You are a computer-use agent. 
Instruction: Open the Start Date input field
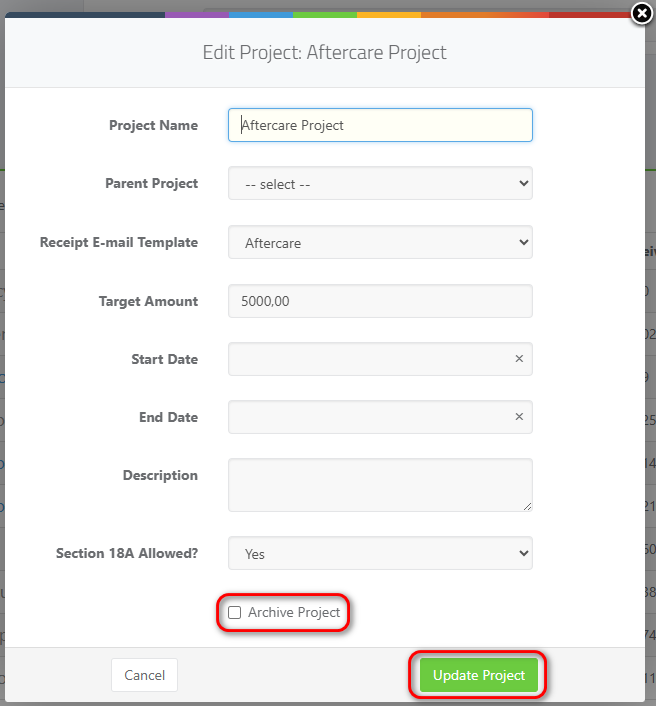coord(370,359)
